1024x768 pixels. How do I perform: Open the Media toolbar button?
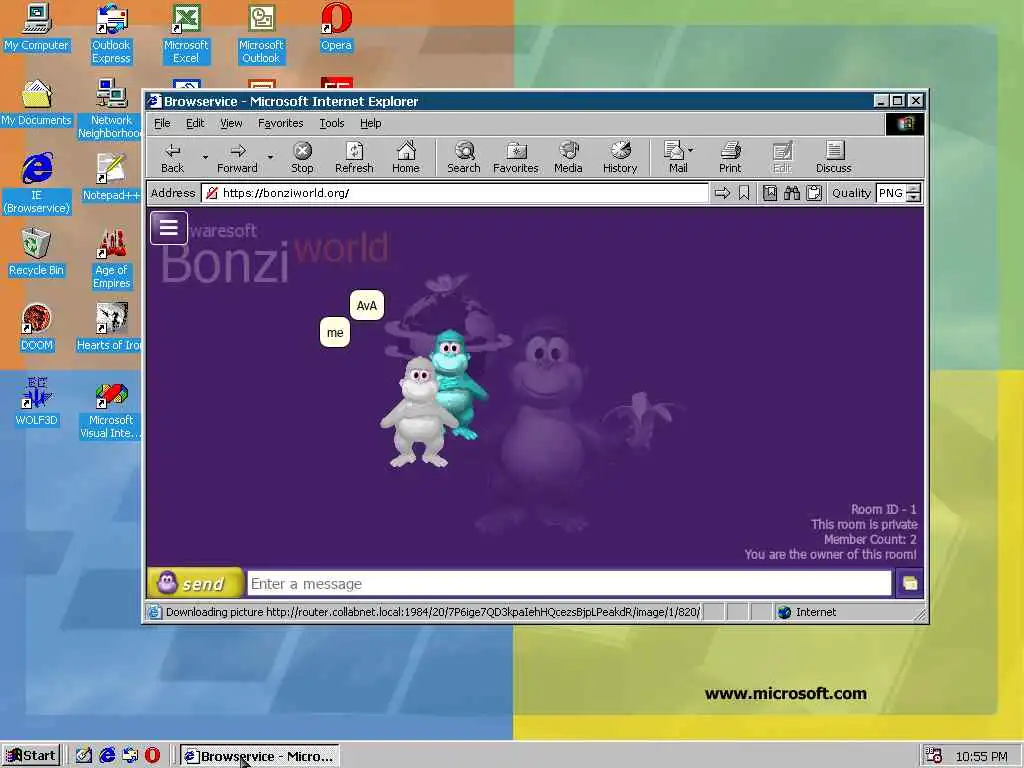click(568, 157)
